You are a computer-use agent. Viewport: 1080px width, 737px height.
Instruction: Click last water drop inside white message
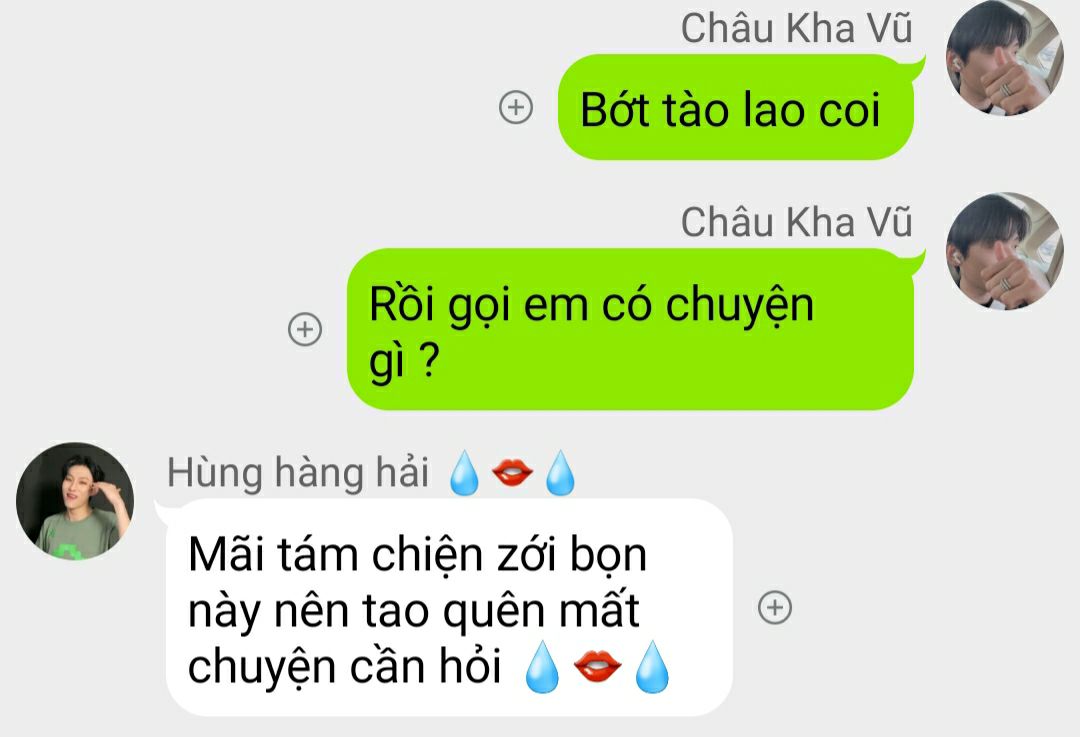(652, 667)
